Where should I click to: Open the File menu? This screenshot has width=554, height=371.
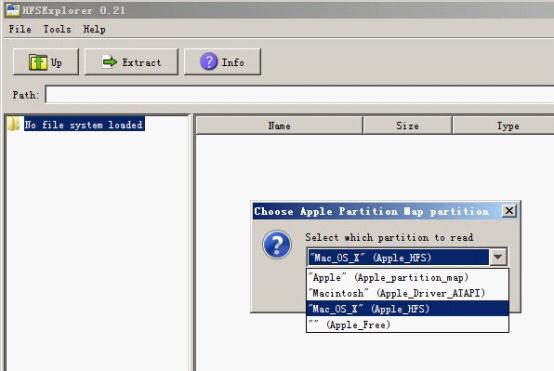[20, 29]
